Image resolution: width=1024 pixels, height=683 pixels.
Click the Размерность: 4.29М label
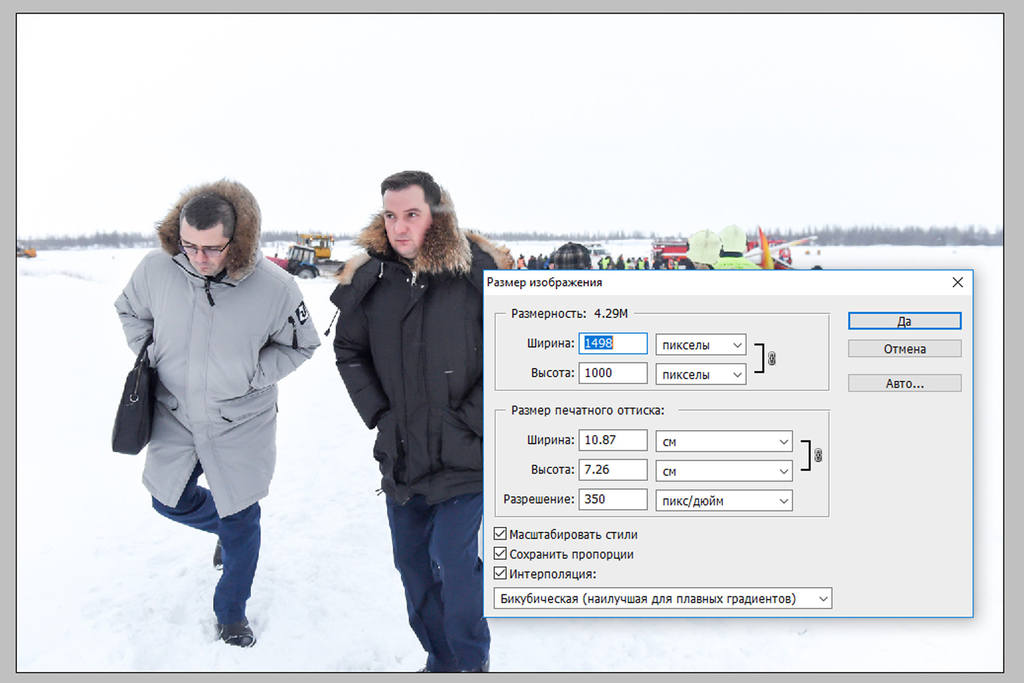569,313
